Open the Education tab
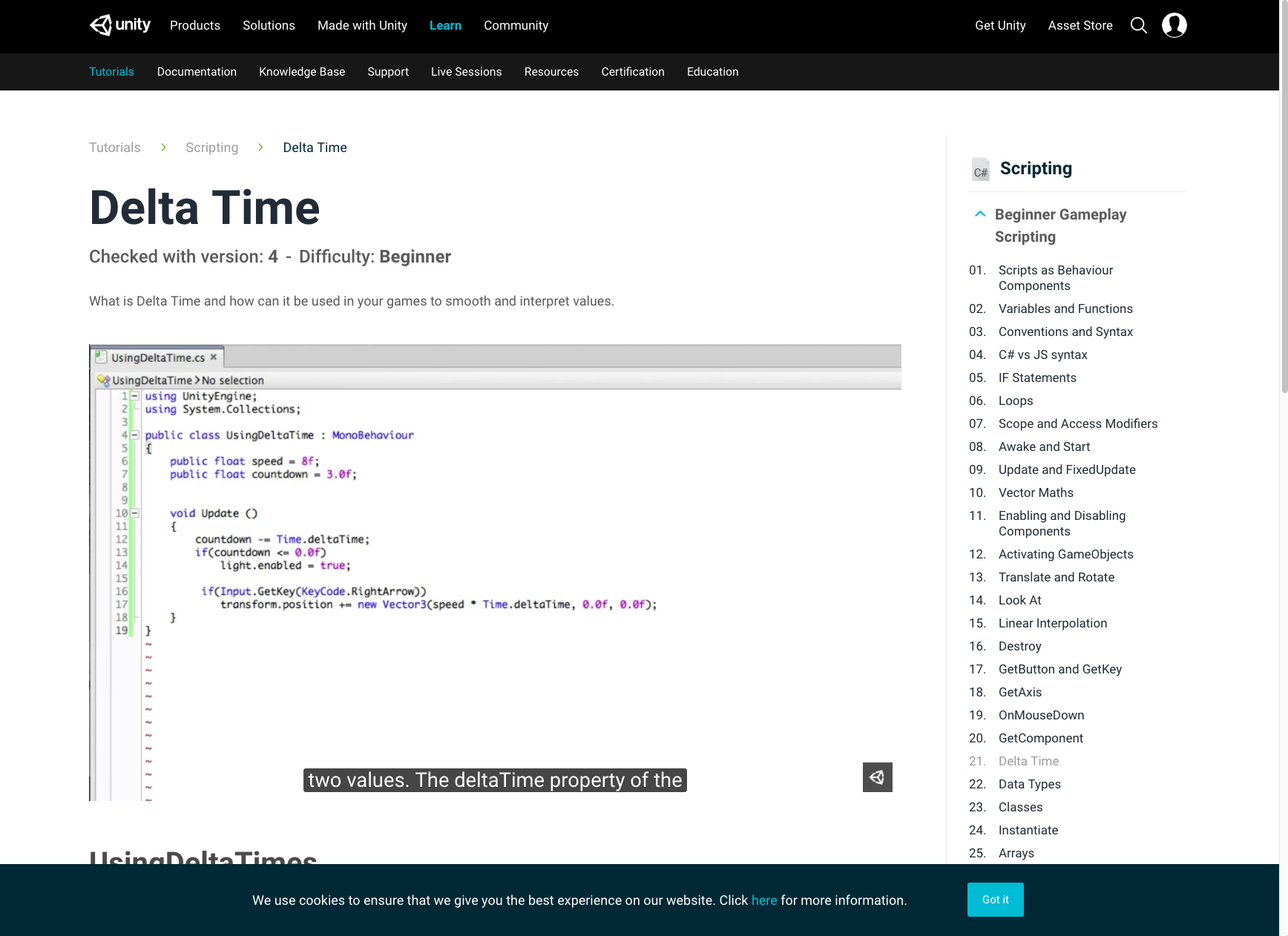 click(713, 72)
